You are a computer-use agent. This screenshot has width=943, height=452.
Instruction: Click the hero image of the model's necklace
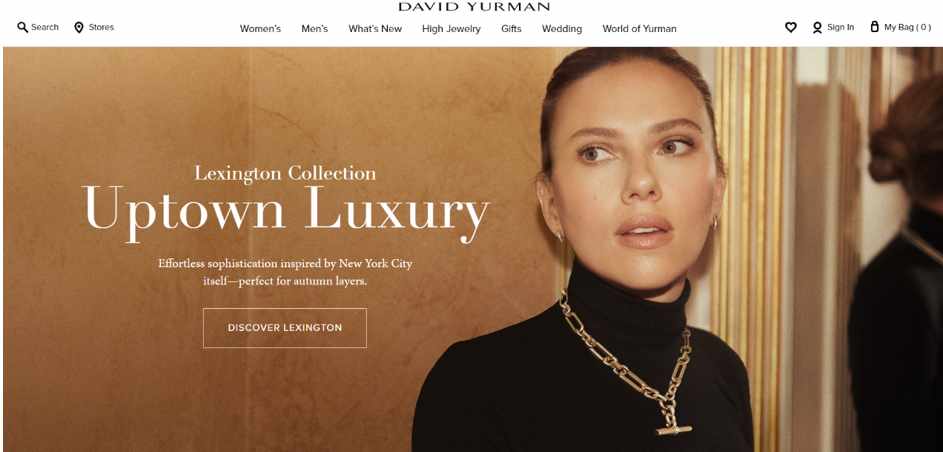[625, 361]
